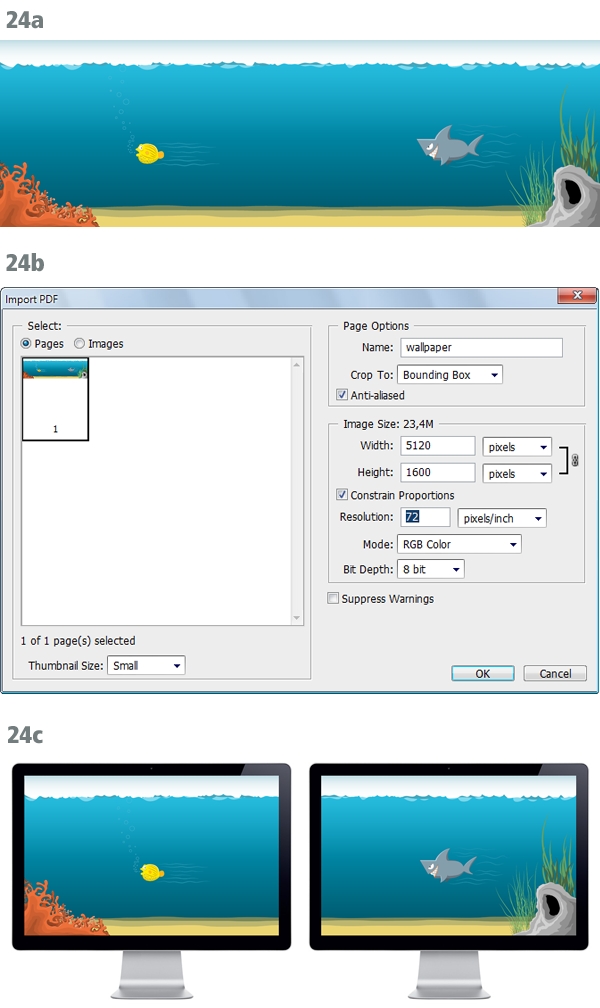Image resolution: width=600 pixels, height=1008 pixels.
Task: Open the Resolution pixels/inch dropdown
Action: (502, 518)
